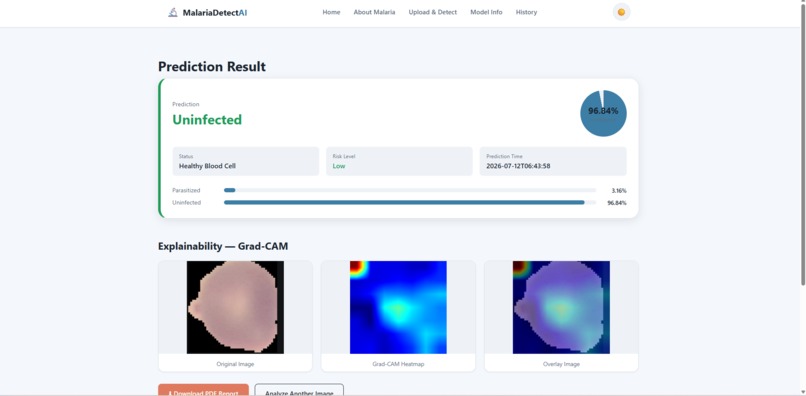Click the MalariaDetectAI microscope logo icon

[173, 12]
